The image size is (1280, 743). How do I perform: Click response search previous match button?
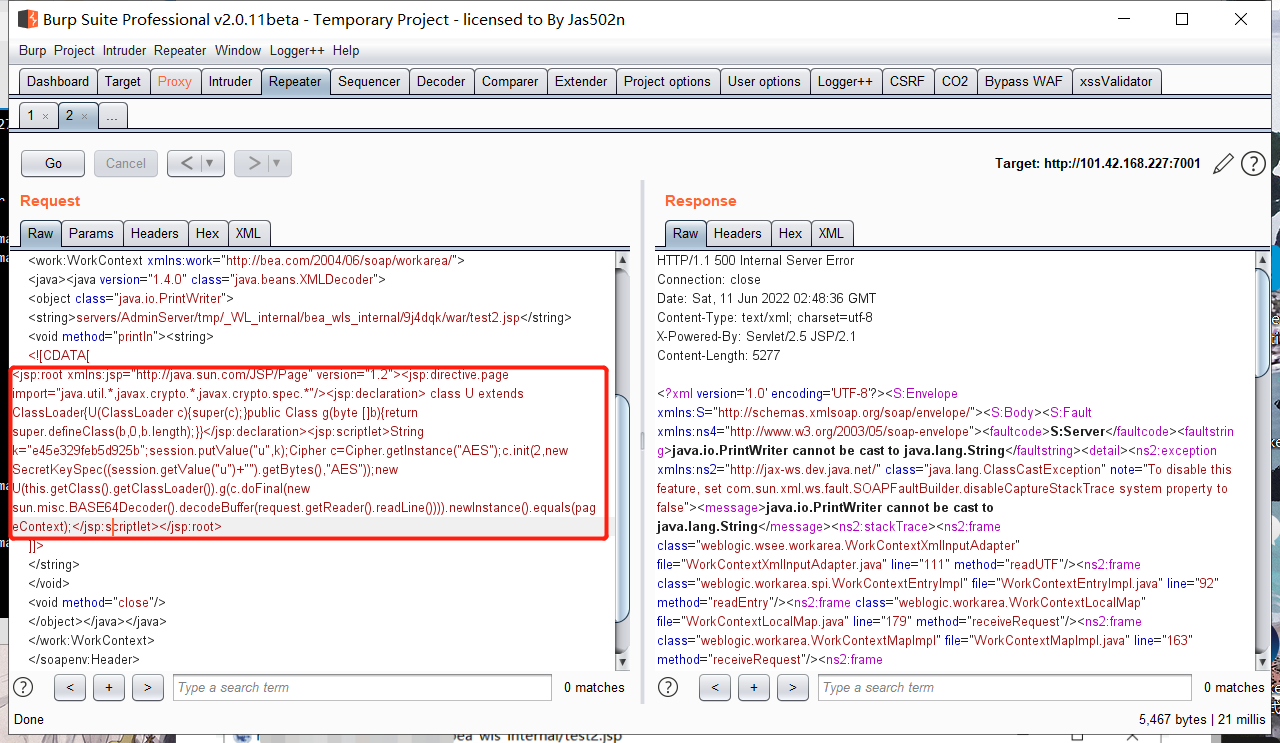[715, 687]
